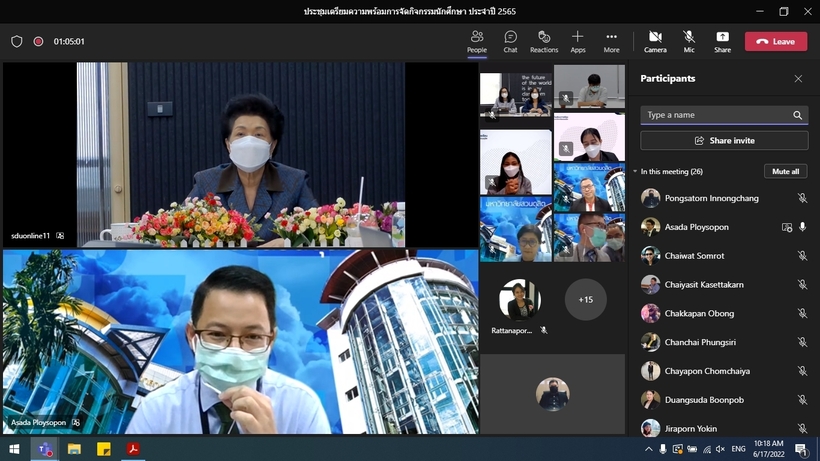This screenshot has height=461, width=820.
Task: Click the Share content button
Action: click(x=722, y=42)
